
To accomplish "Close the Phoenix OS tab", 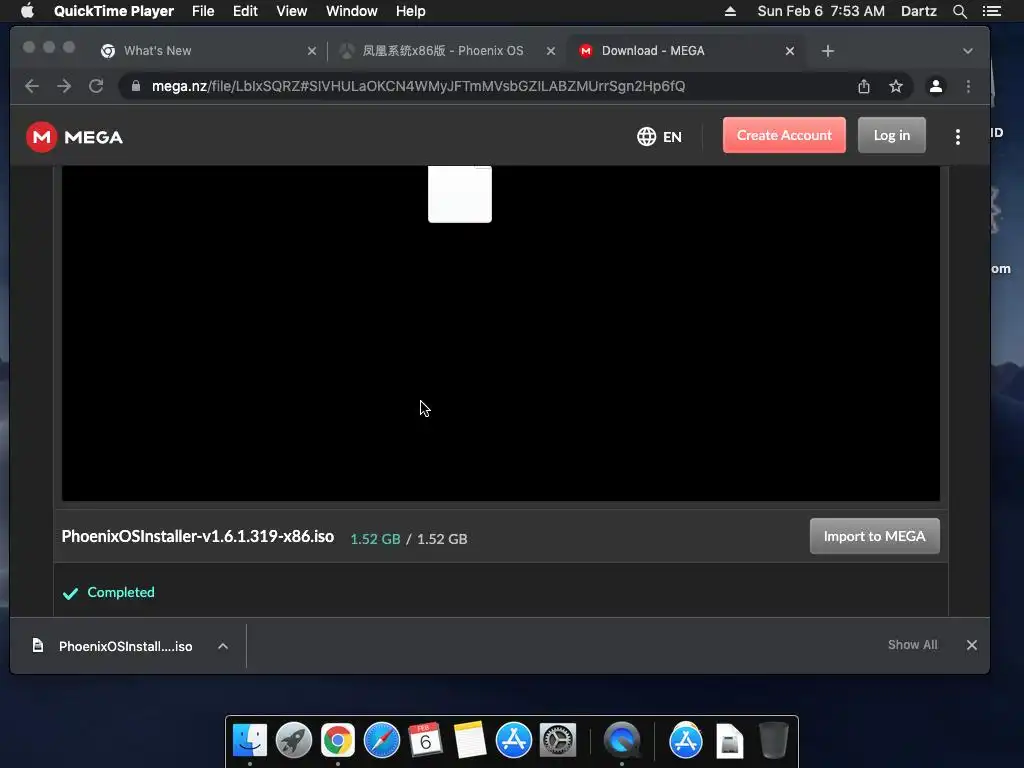I will click(551, 51).
